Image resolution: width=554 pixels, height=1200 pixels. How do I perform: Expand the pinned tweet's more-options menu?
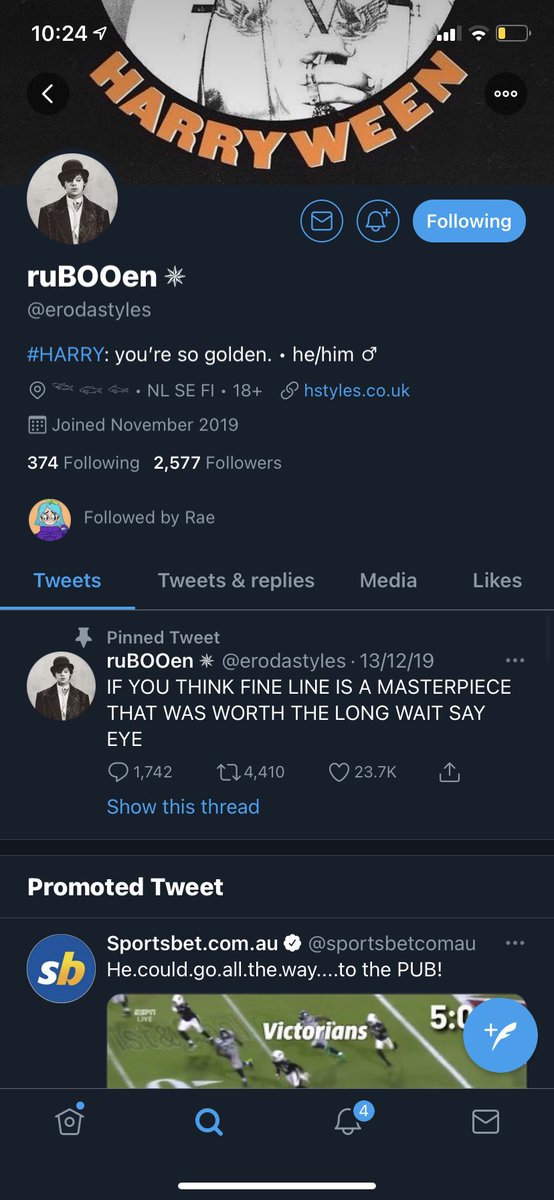(515, 661)
